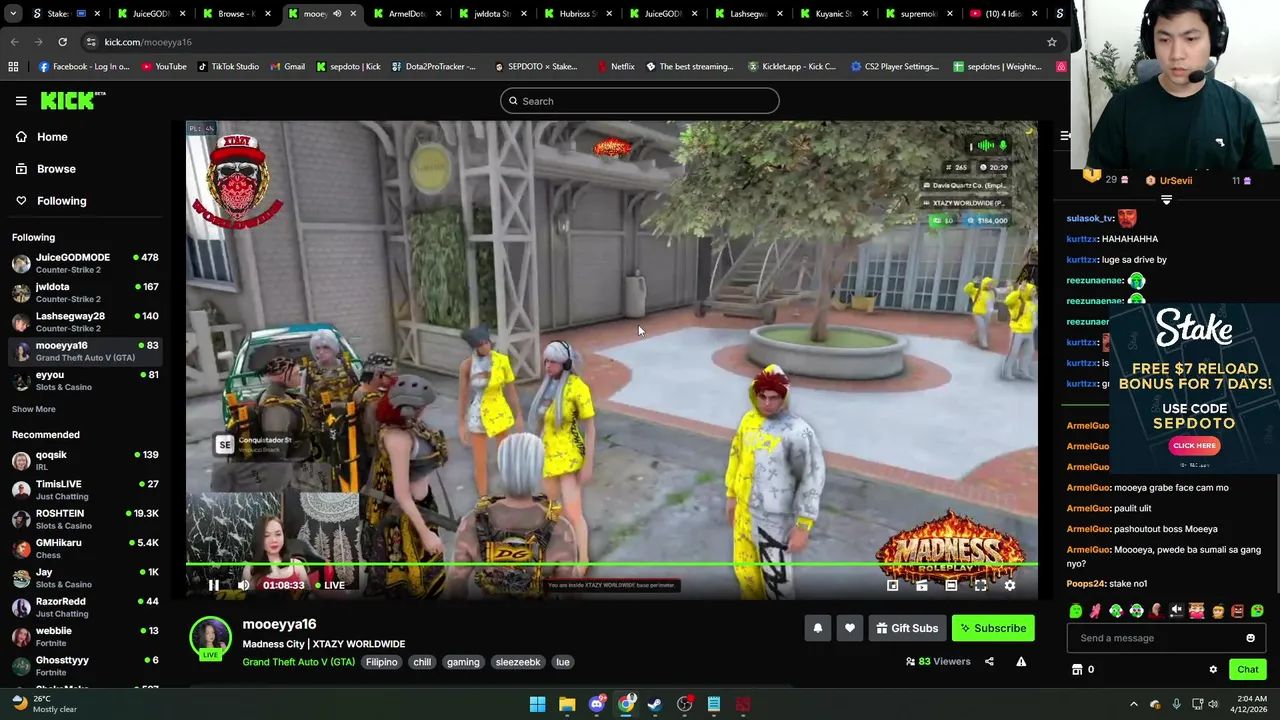Open video player settings gear
The image size is (1280, 720).
1010,585
